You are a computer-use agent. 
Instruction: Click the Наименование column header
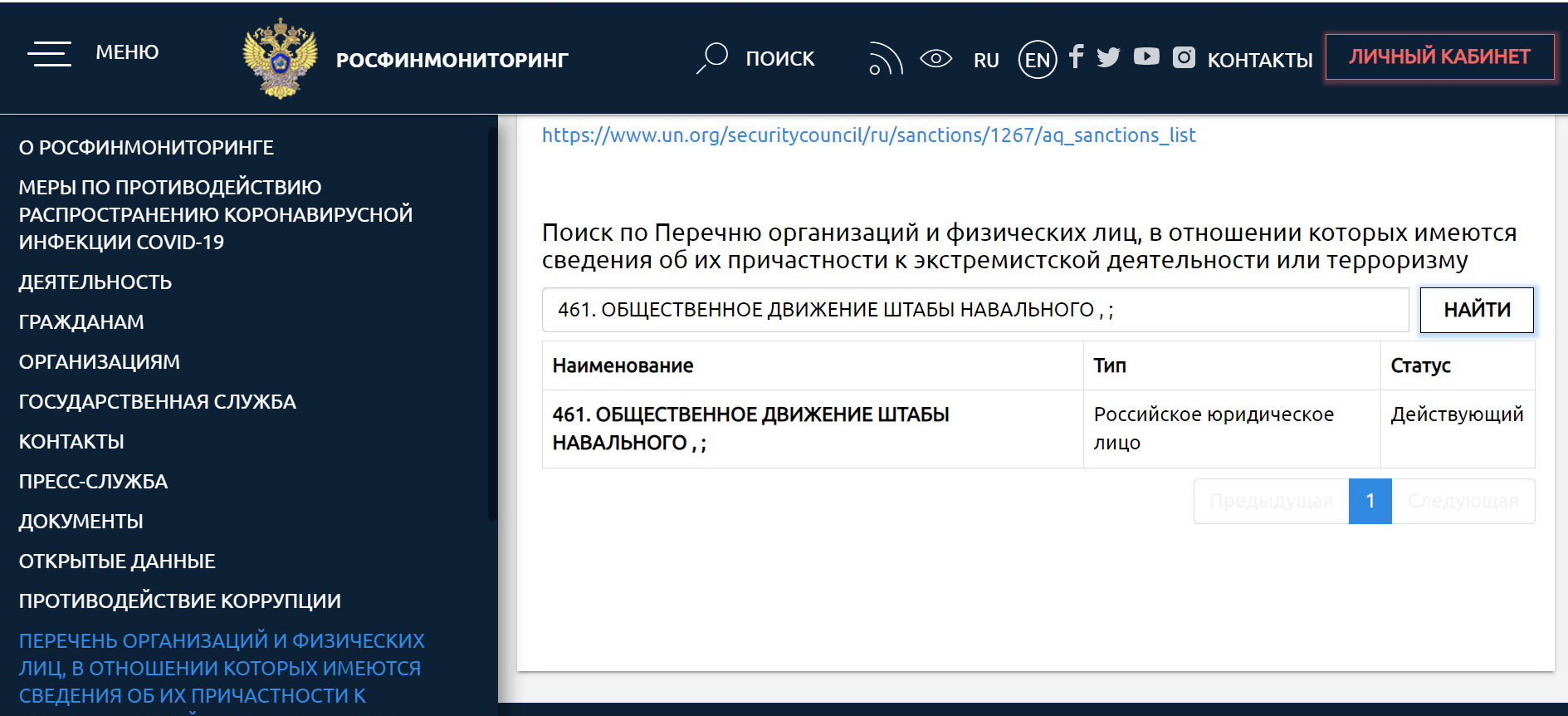tap(813, 365)
